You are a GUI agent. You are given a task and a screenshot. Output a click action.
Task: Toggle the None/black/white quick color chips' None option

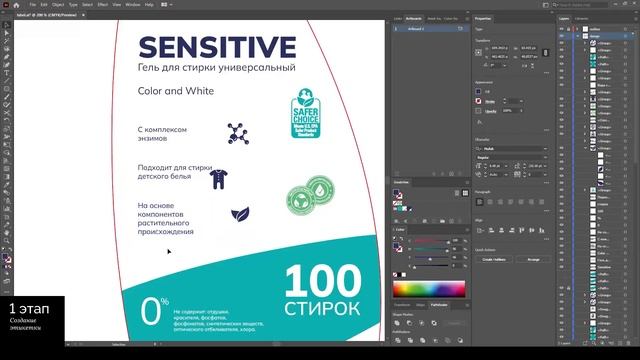(395, 274)
